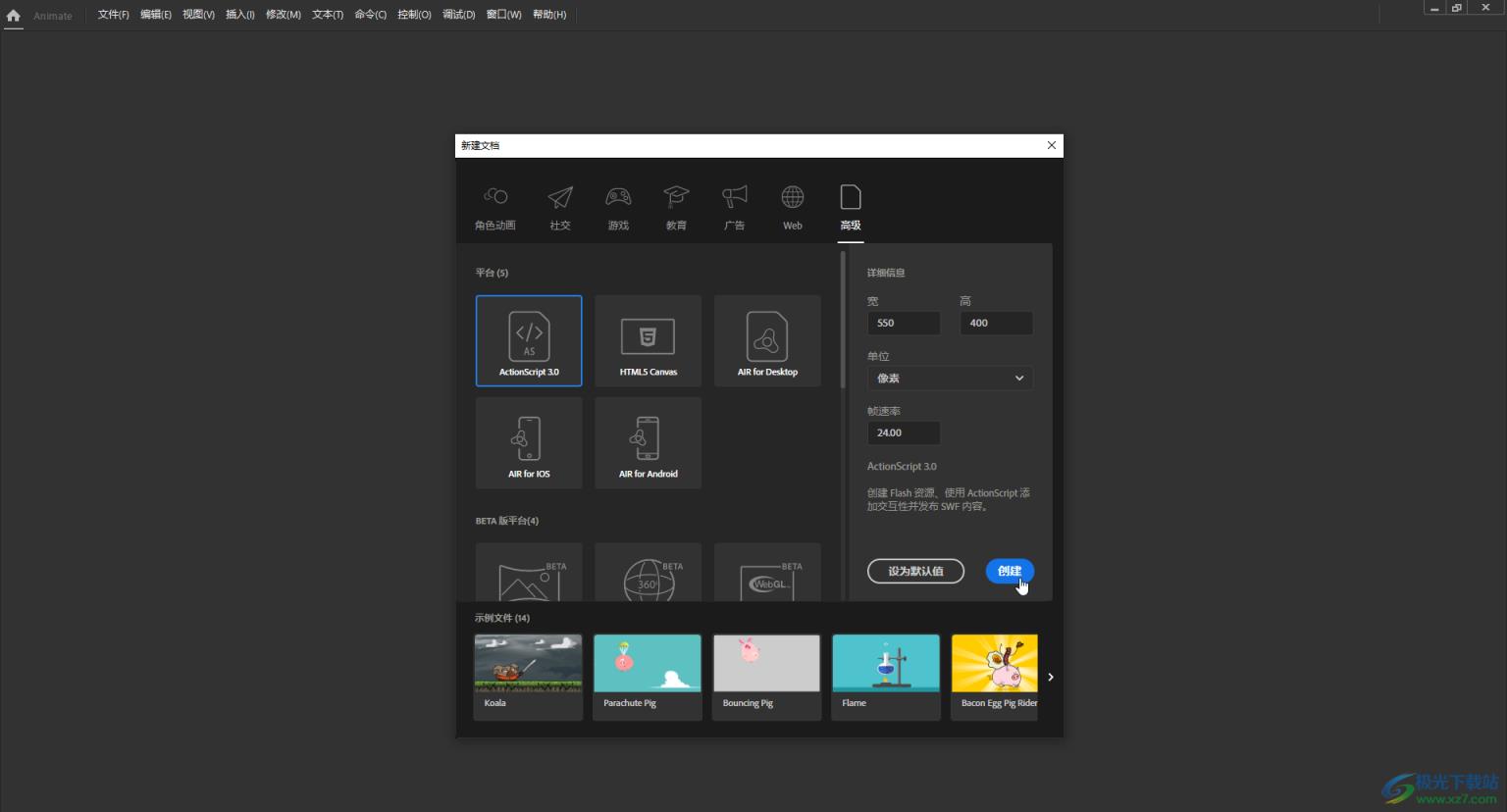Viewport: 1507px width, 812px height.
Task: Open the File (文件) menu
Action: tap(114, 15)
